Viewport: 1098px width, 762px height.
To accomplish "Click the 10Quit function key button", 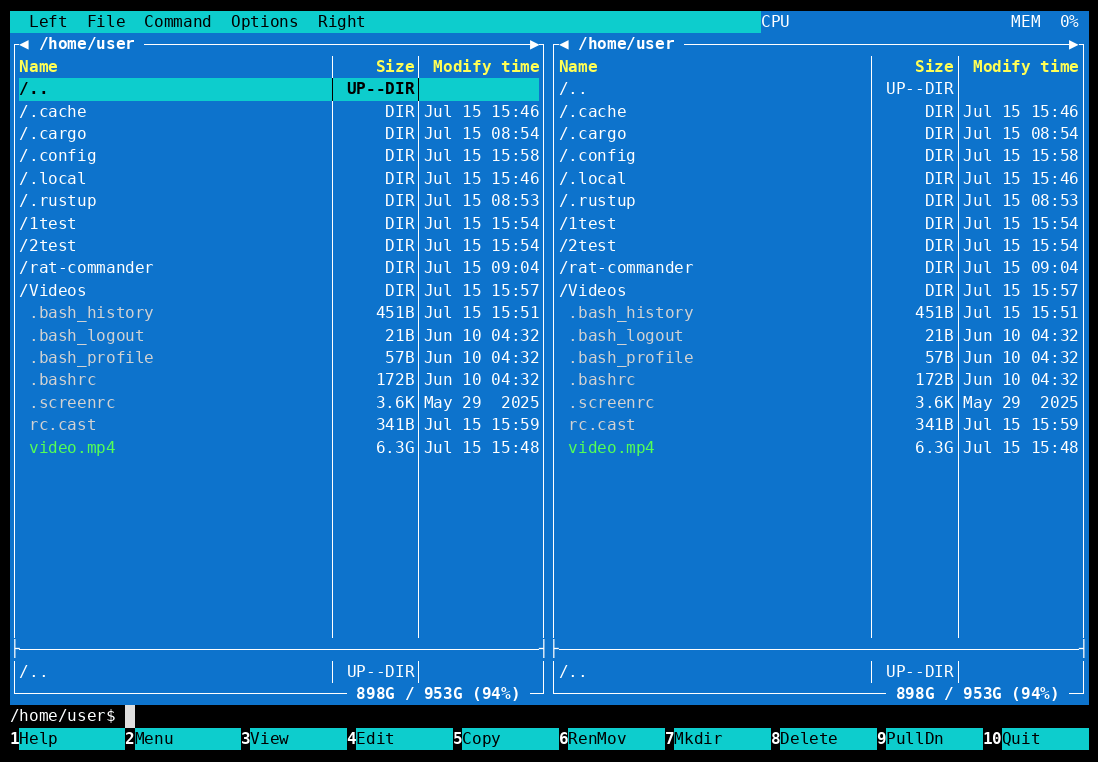I will tap(1036, 738).
